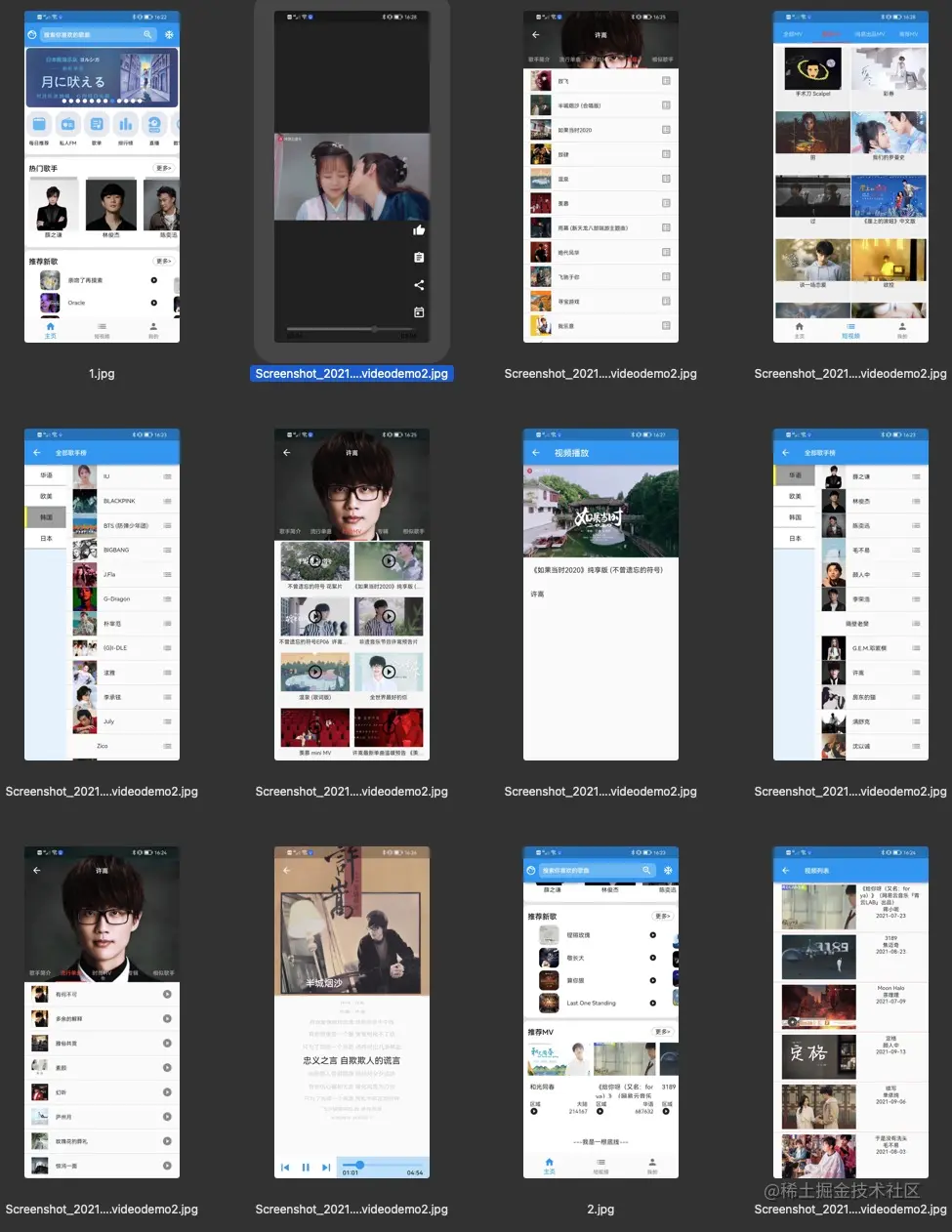Image resolution: width=952 pixels, height=1232 pixels.
Task: Click the previous track button in the music player thumbnail
Action: [x=285, y=1167]
